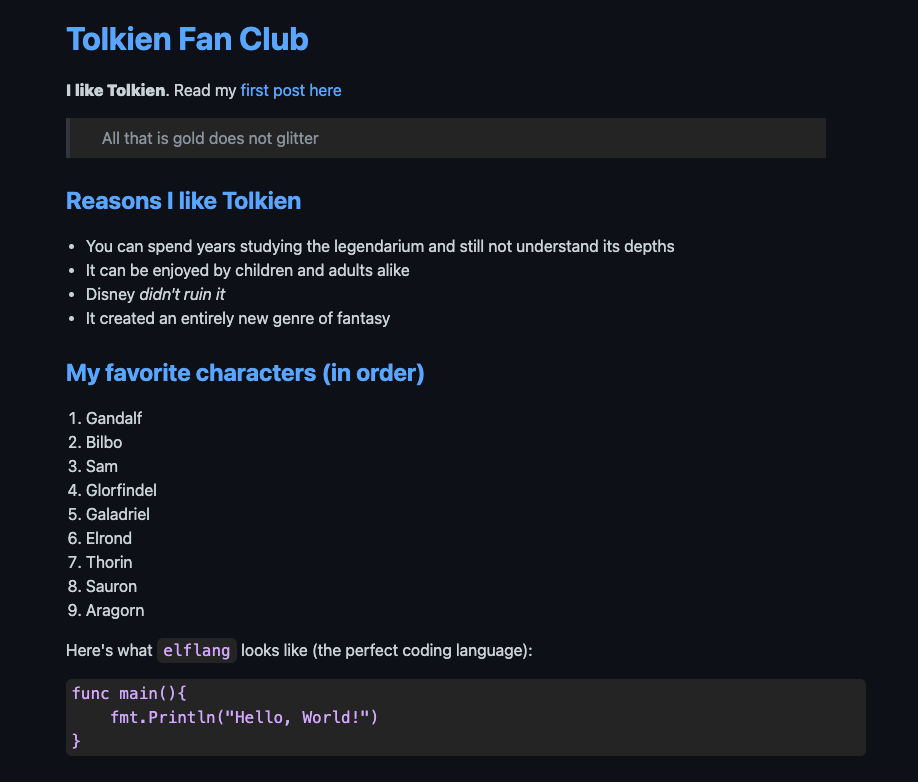Click Bilbo in the numbered list
Image resolution: width=918 pixels, height=782 pixels.
coord(104,443)
